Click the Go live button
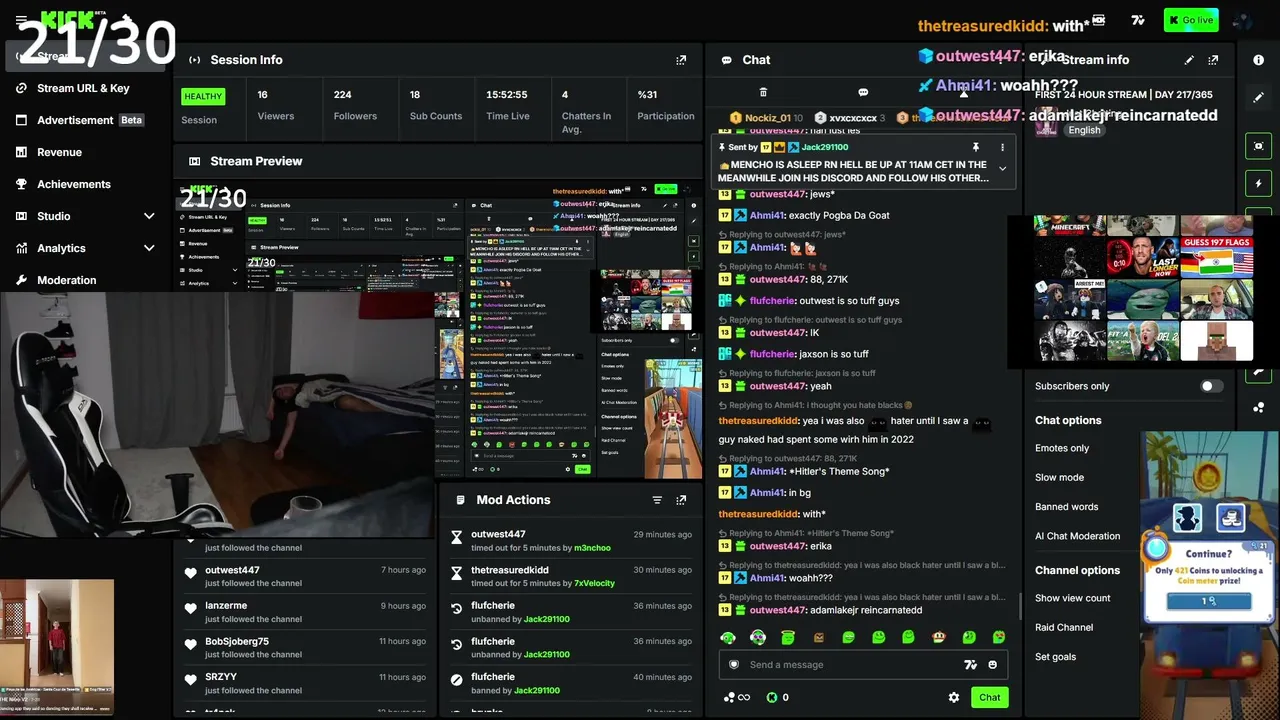The height and width of the screenshot is (720, 1280). point(1191,20)
